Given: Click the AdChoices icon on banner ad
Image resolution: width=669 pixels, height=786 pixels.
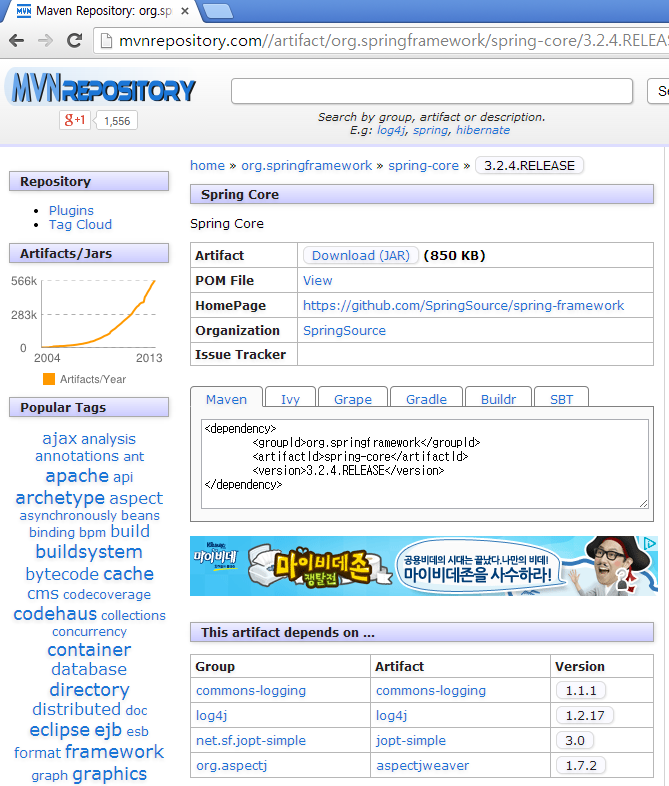Looking at the screenshot, I should 650,545.
